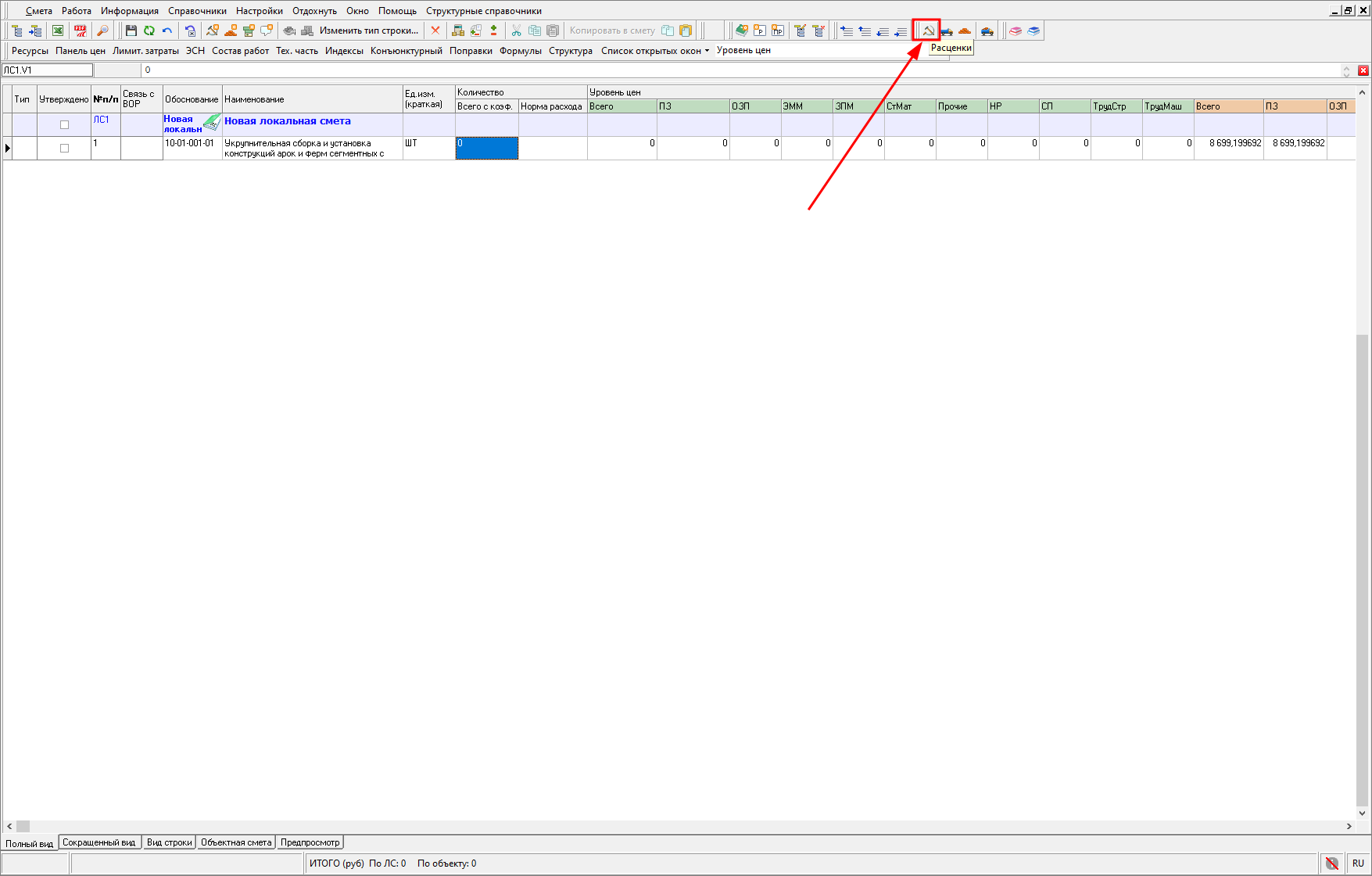Save using the floppy disk icon
Viewport: 1372px width, 876px height.
(x=131, y=31)
